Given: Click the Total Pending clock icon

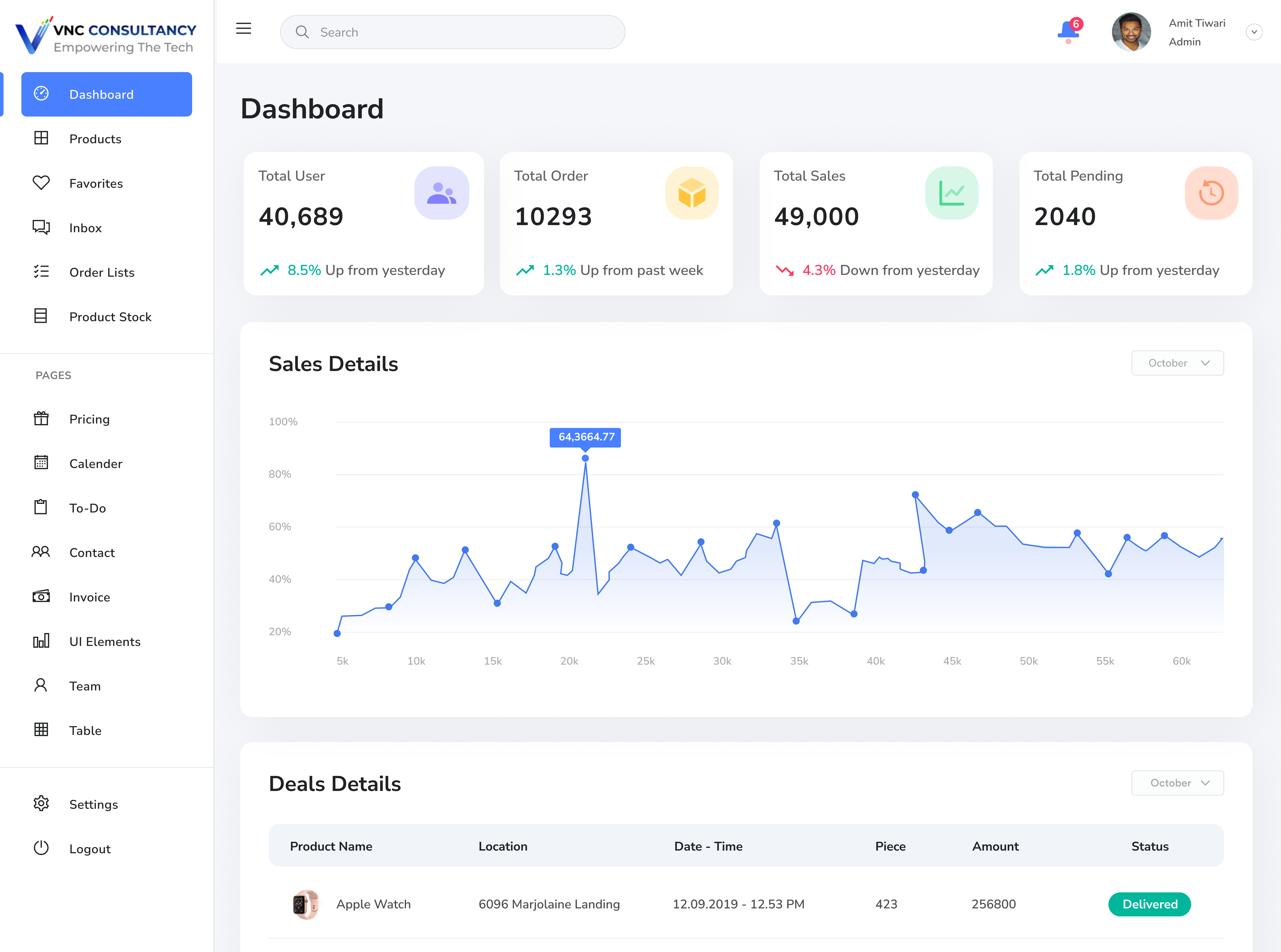Looking at the screenshot, I should [x=1211, y=193].
